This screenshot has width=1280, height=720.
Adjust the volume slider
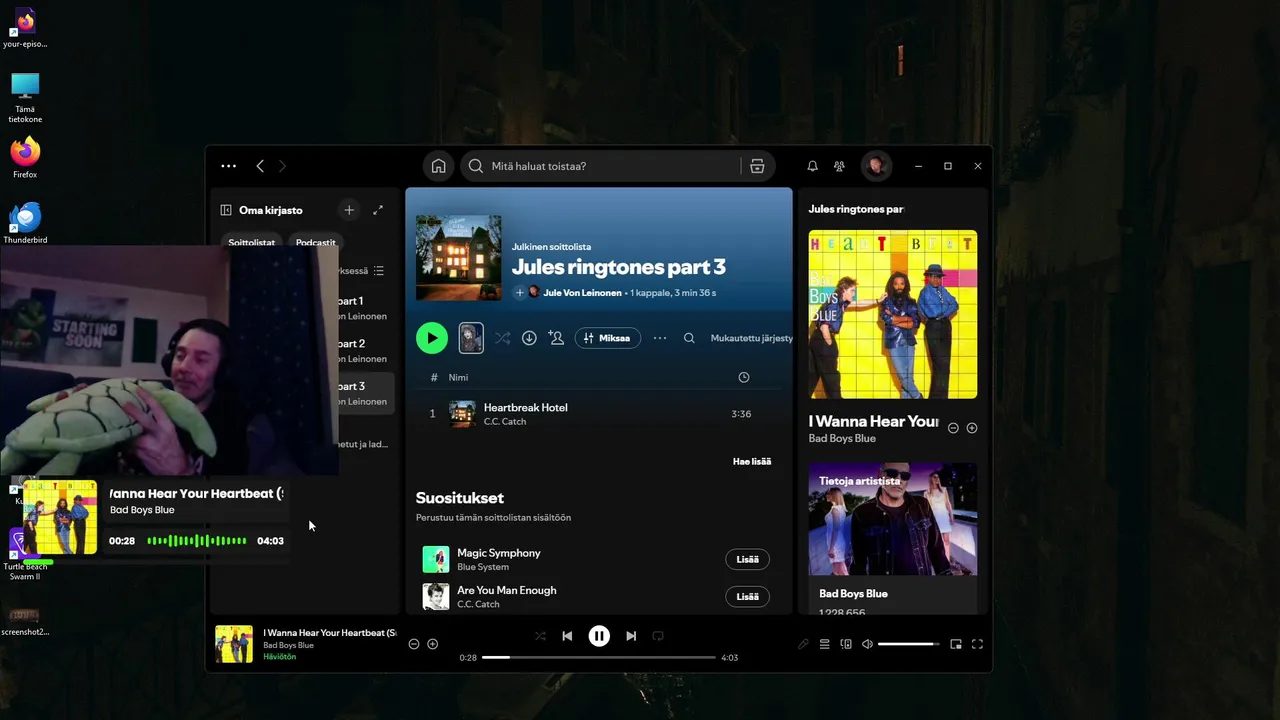pos(908,645)
